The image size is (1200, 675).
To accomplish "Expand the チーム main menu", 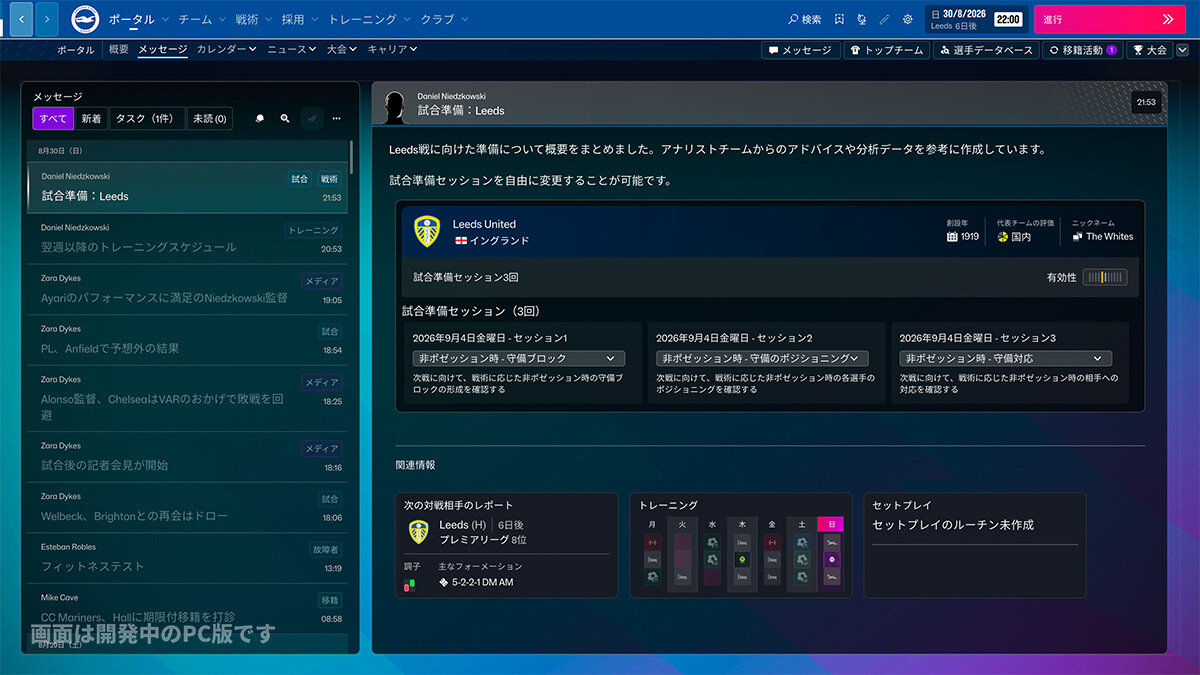I will (x=201, y=19).
